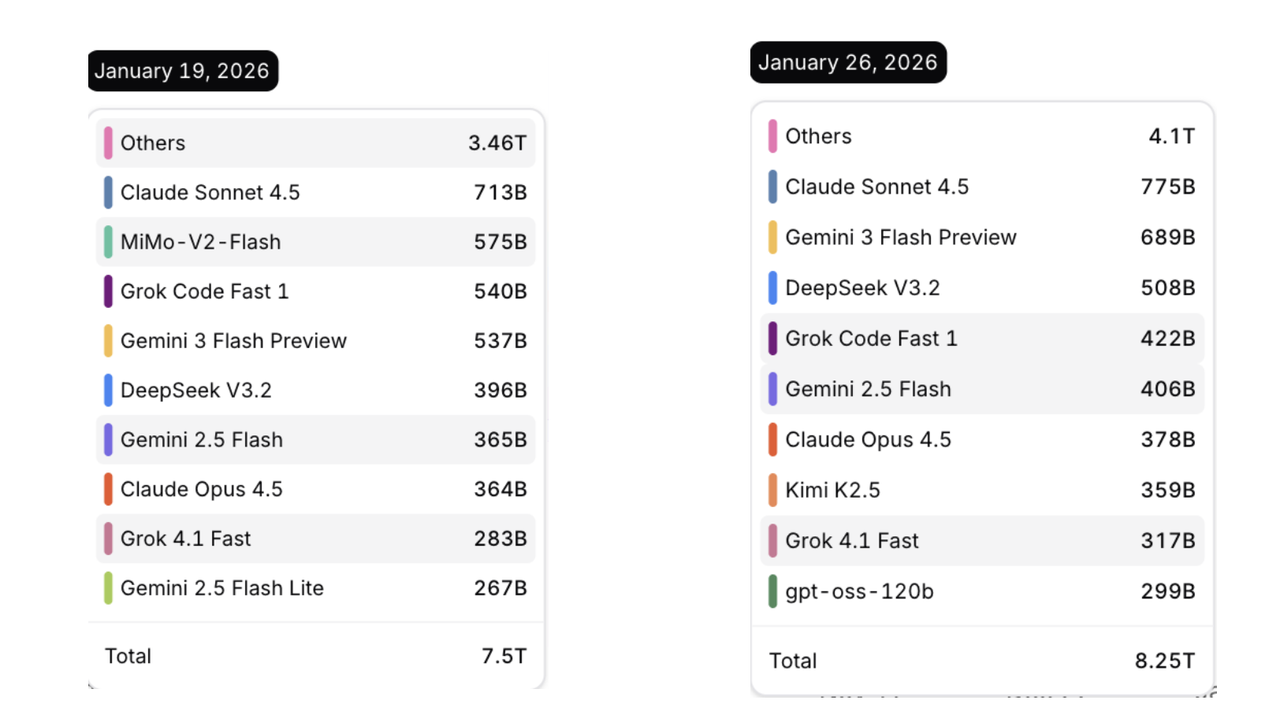Click the 689B Gemini 3 Flash Preview value

tap(1168, 238)
